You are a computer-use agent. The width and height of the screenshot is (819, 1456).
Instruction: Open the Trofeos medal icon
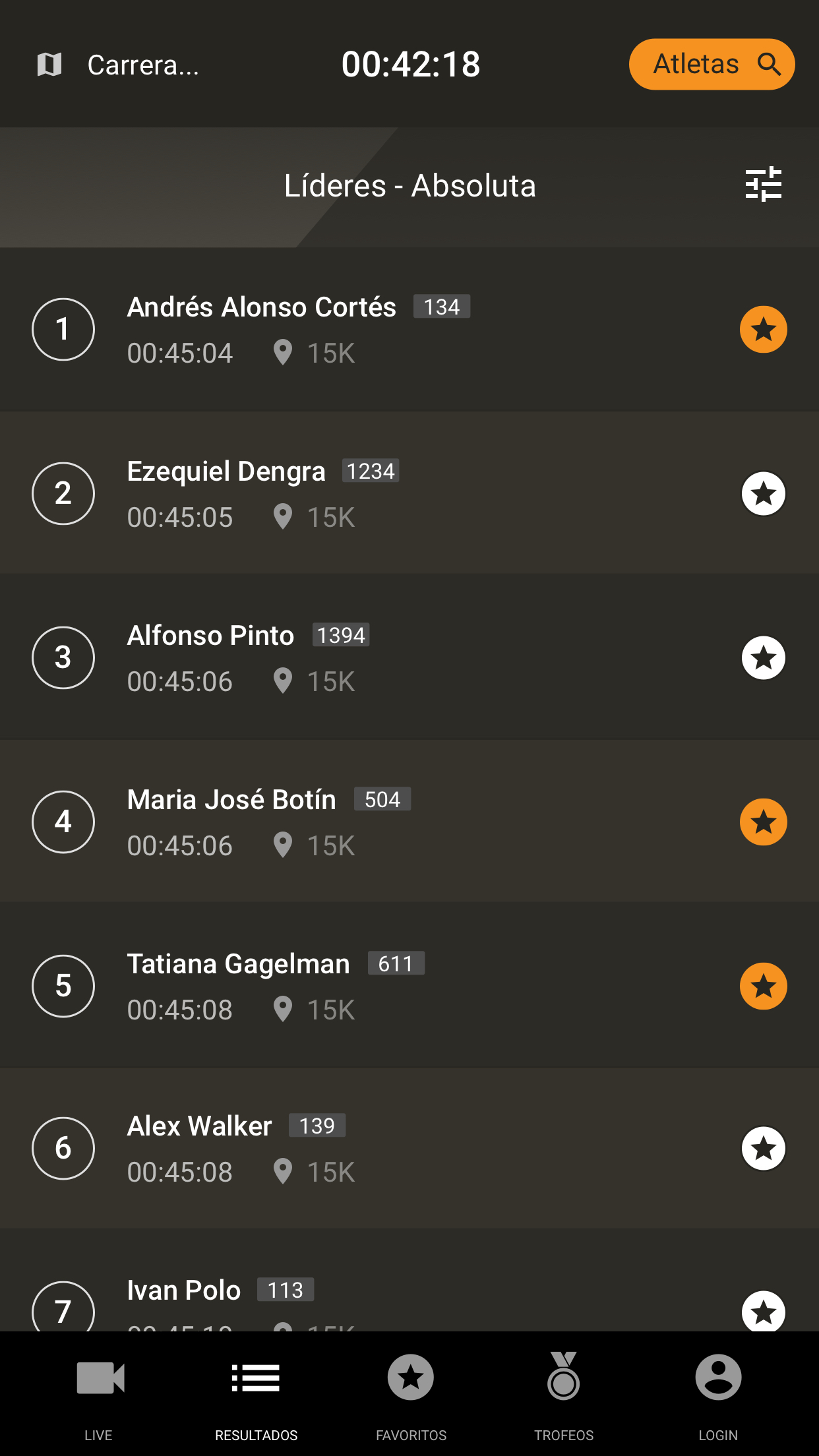pos(564,1377)
